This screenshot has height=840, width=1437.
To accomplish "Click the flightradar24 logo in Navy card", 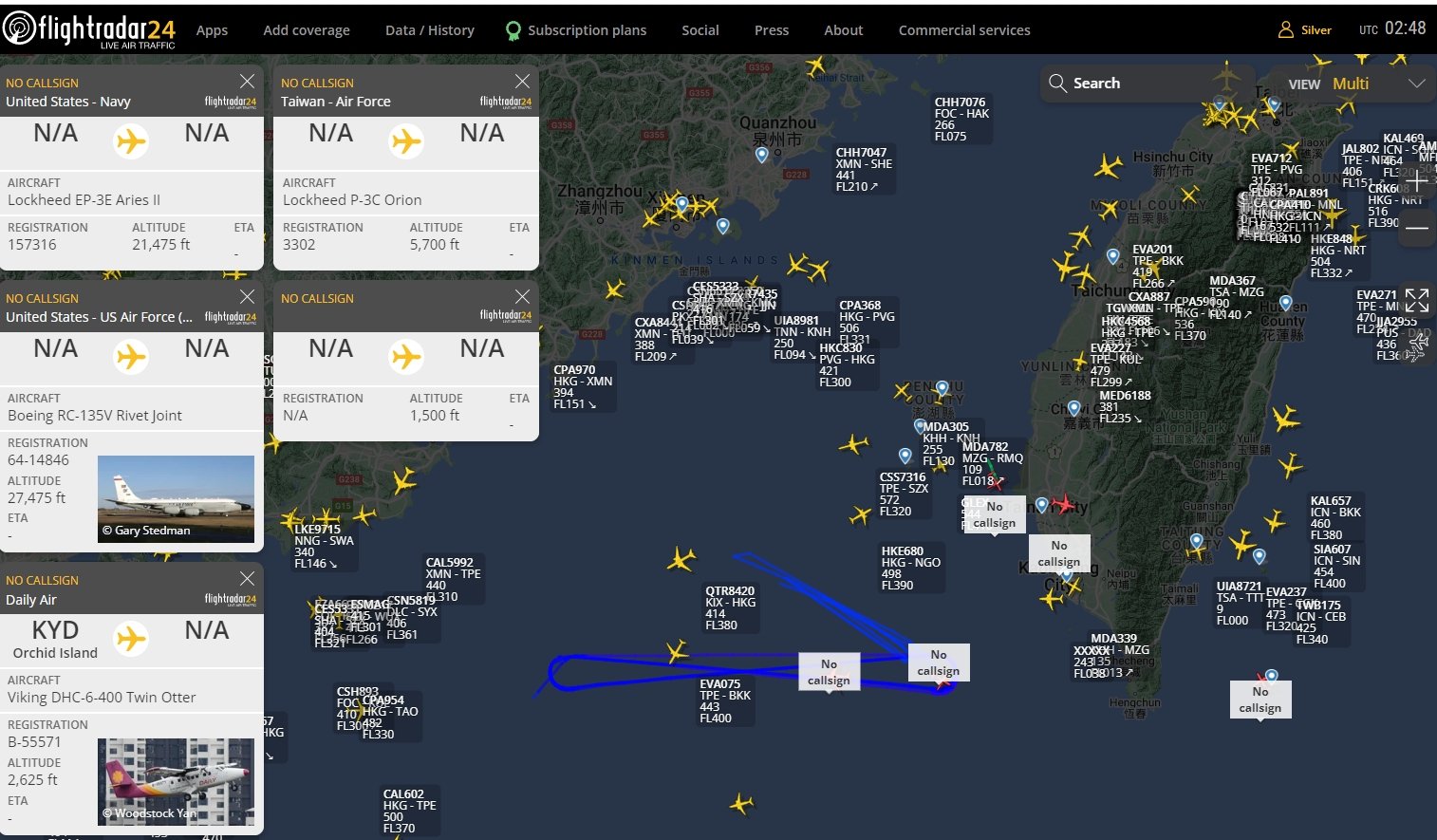I will [x=231, y=102].
